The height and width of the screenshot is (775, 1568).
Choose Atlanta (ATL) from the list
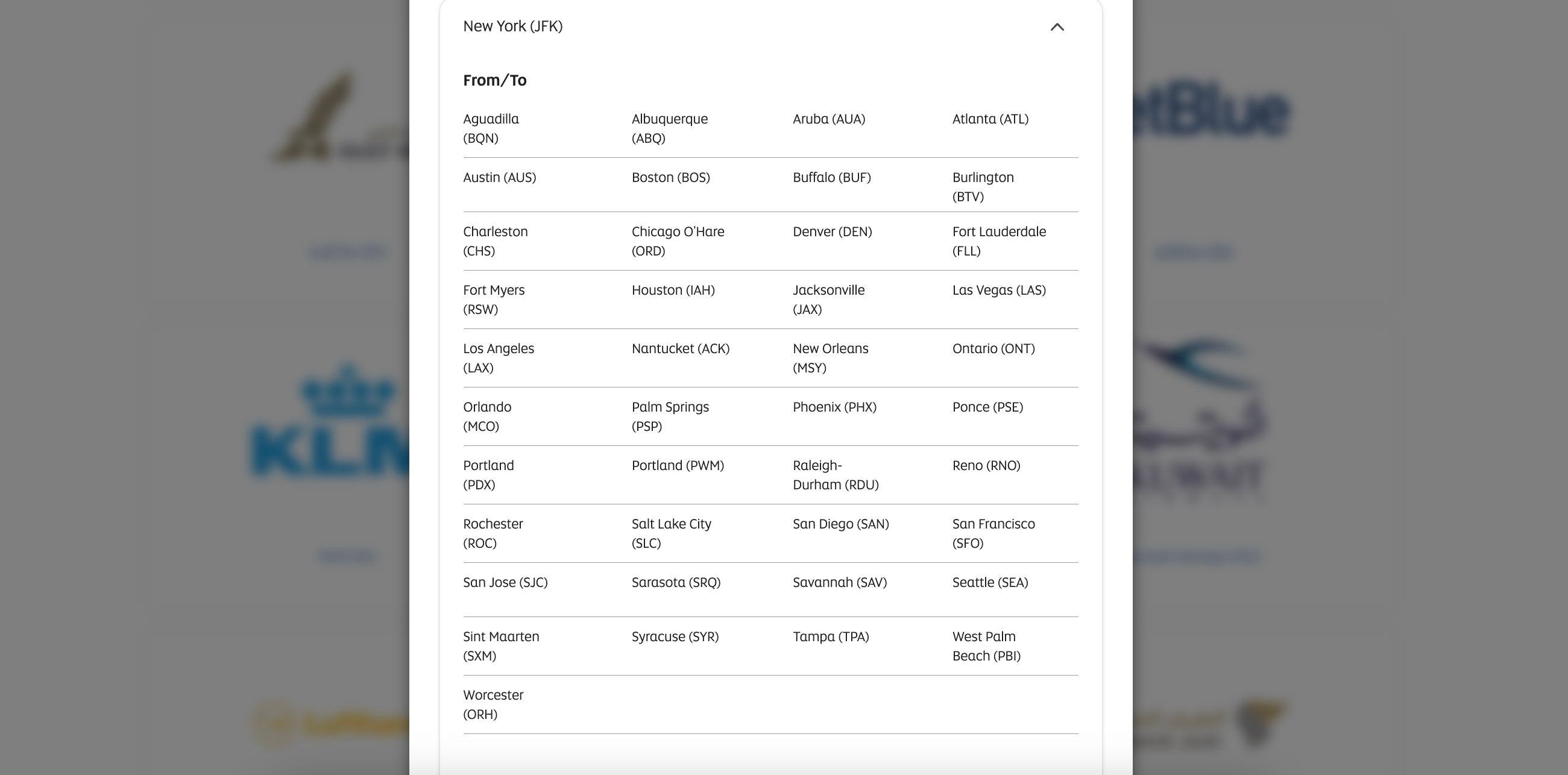click(x=990, y=119)
